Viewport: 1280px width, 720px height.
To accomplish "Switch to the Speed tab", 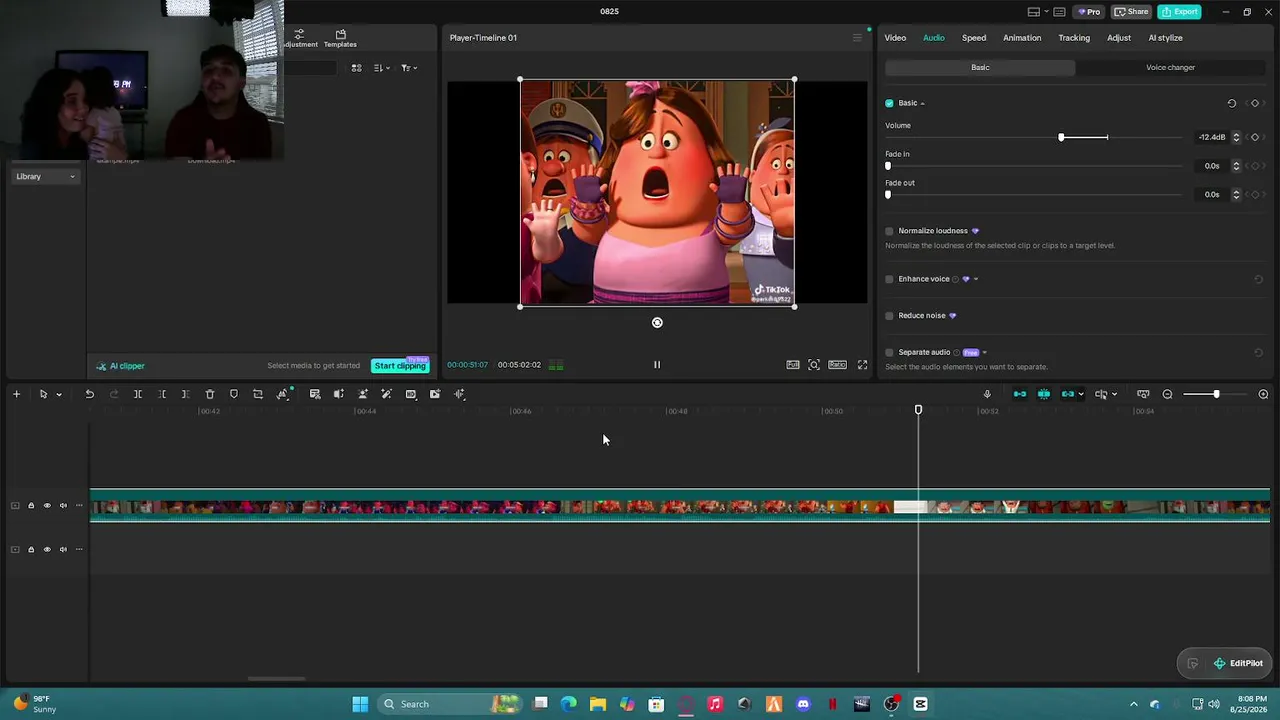I will click(x=974, y=38).
